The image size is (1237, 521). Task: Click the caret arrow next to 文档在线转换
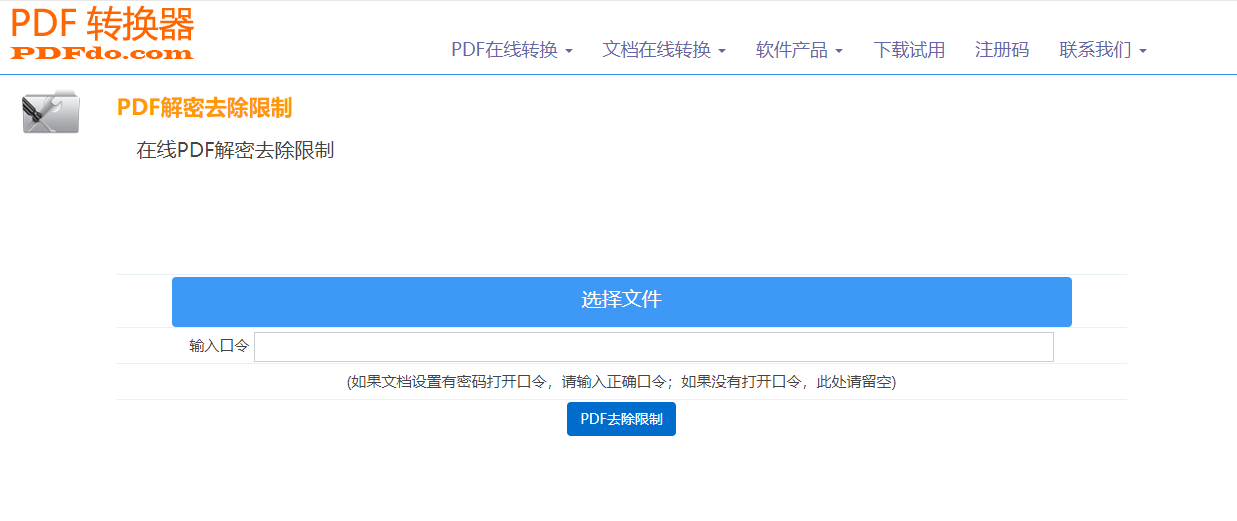(x=722, y=51)
